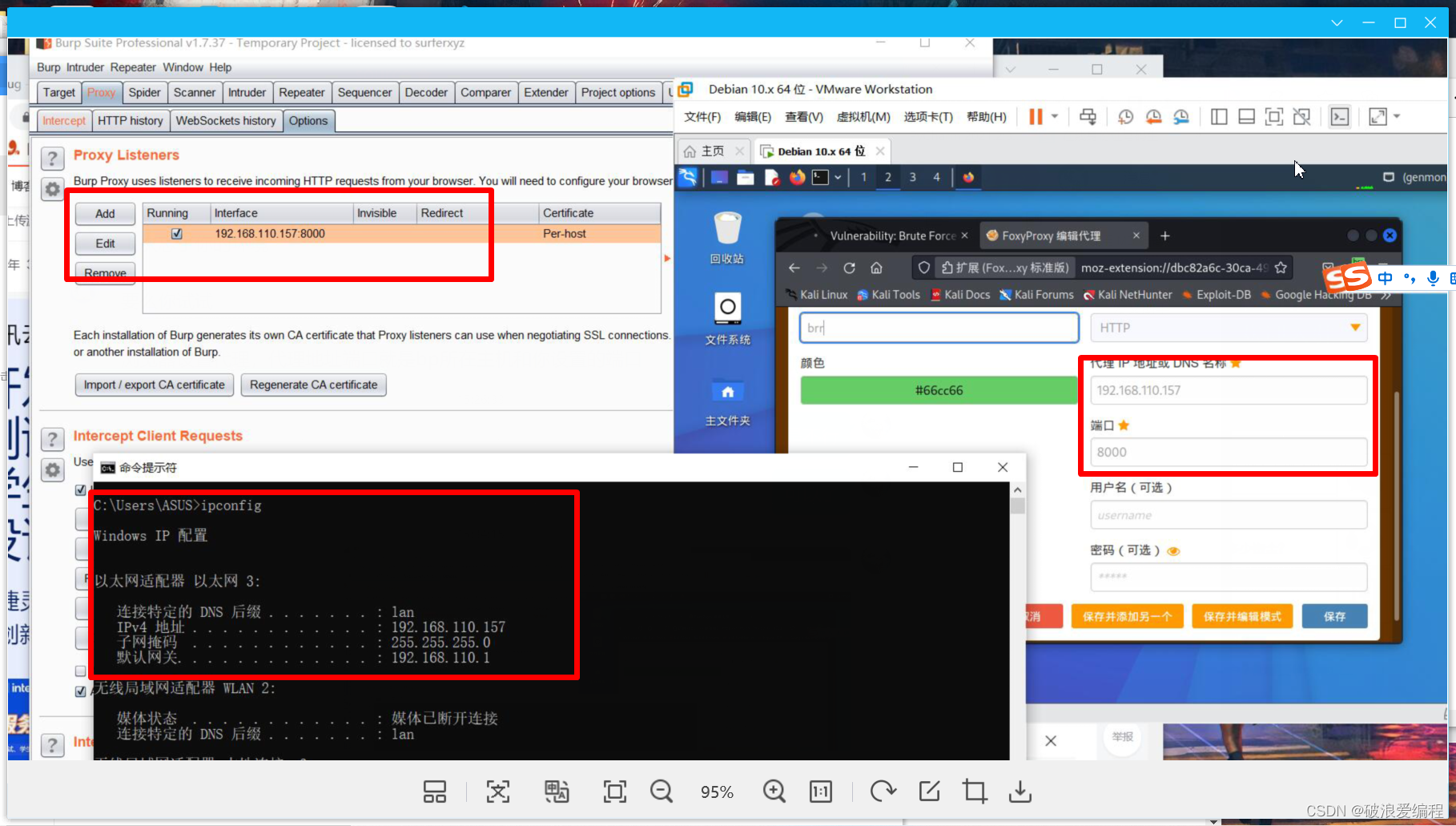
Task: Switch to HTTP history sub-tab
Action: [x=130, y=121]
